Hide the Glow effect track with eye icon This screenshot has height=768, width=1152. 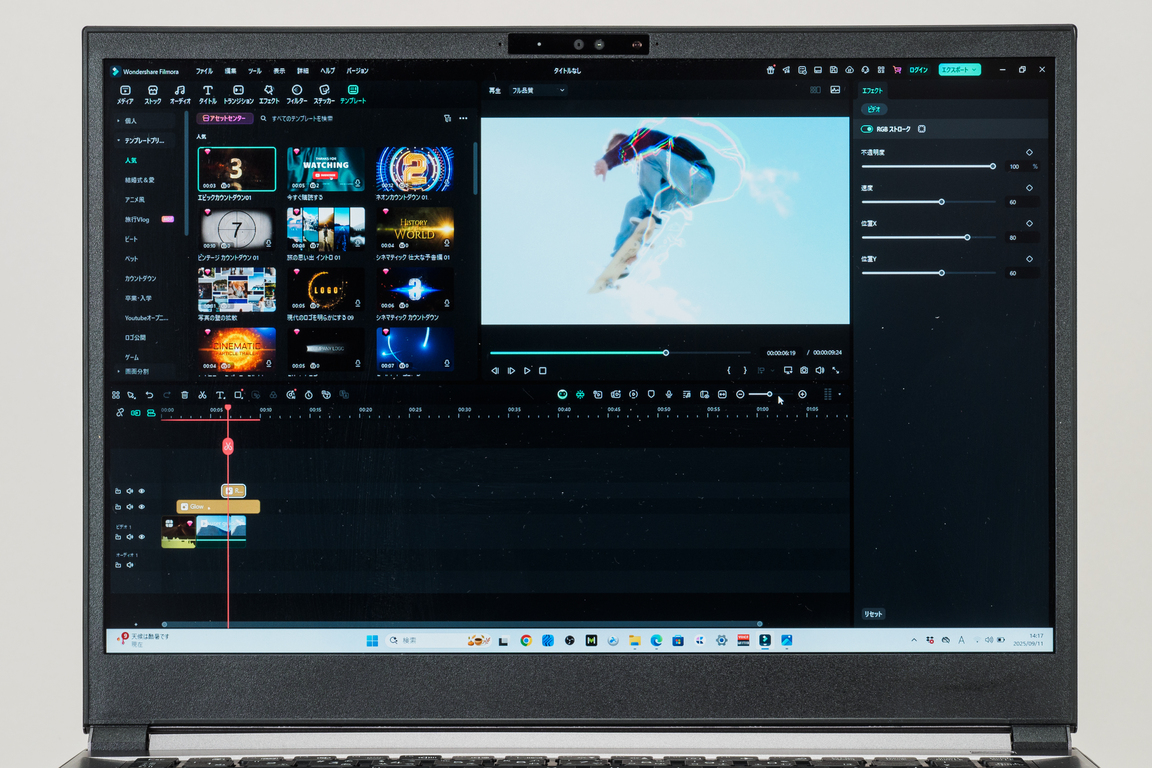point(142,507)
